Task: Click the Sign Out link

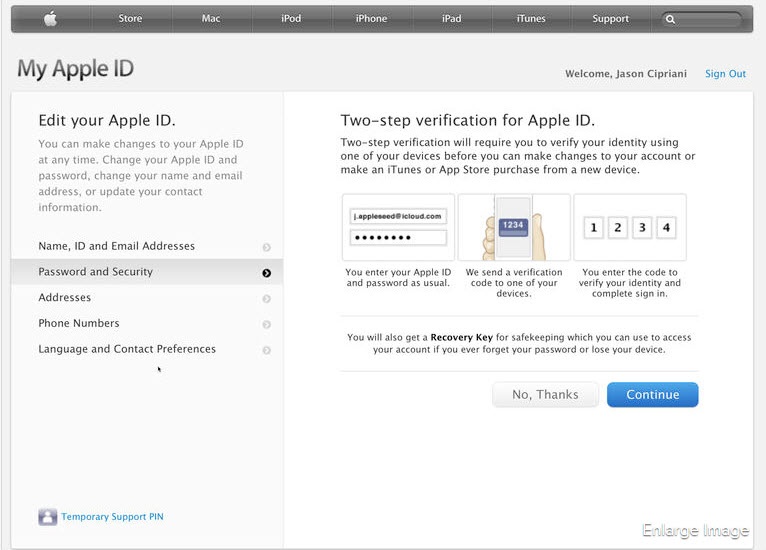Action: tap(725, 74)
